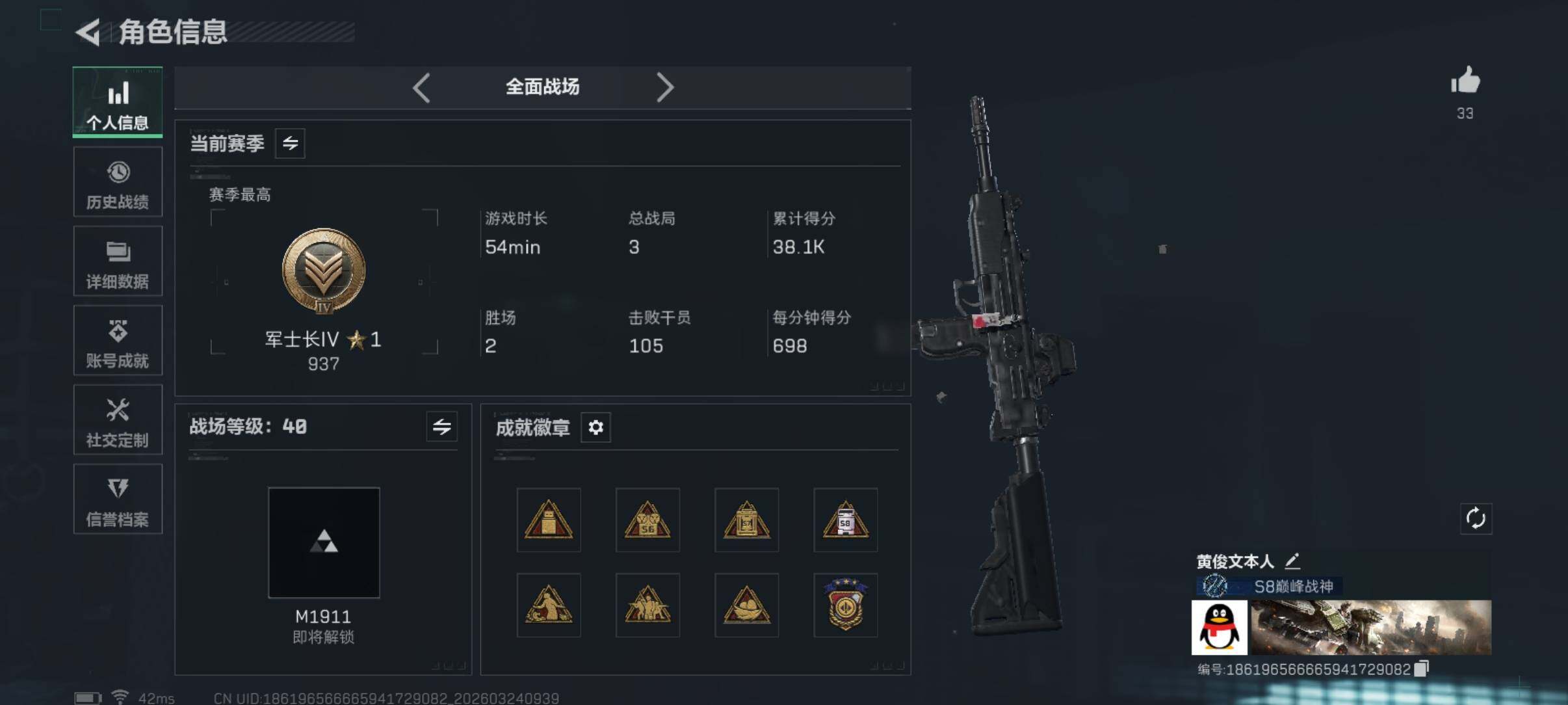Screen dimensions: 1568x705
Task: Open 社交定制 tab
Action: [118, 419]
